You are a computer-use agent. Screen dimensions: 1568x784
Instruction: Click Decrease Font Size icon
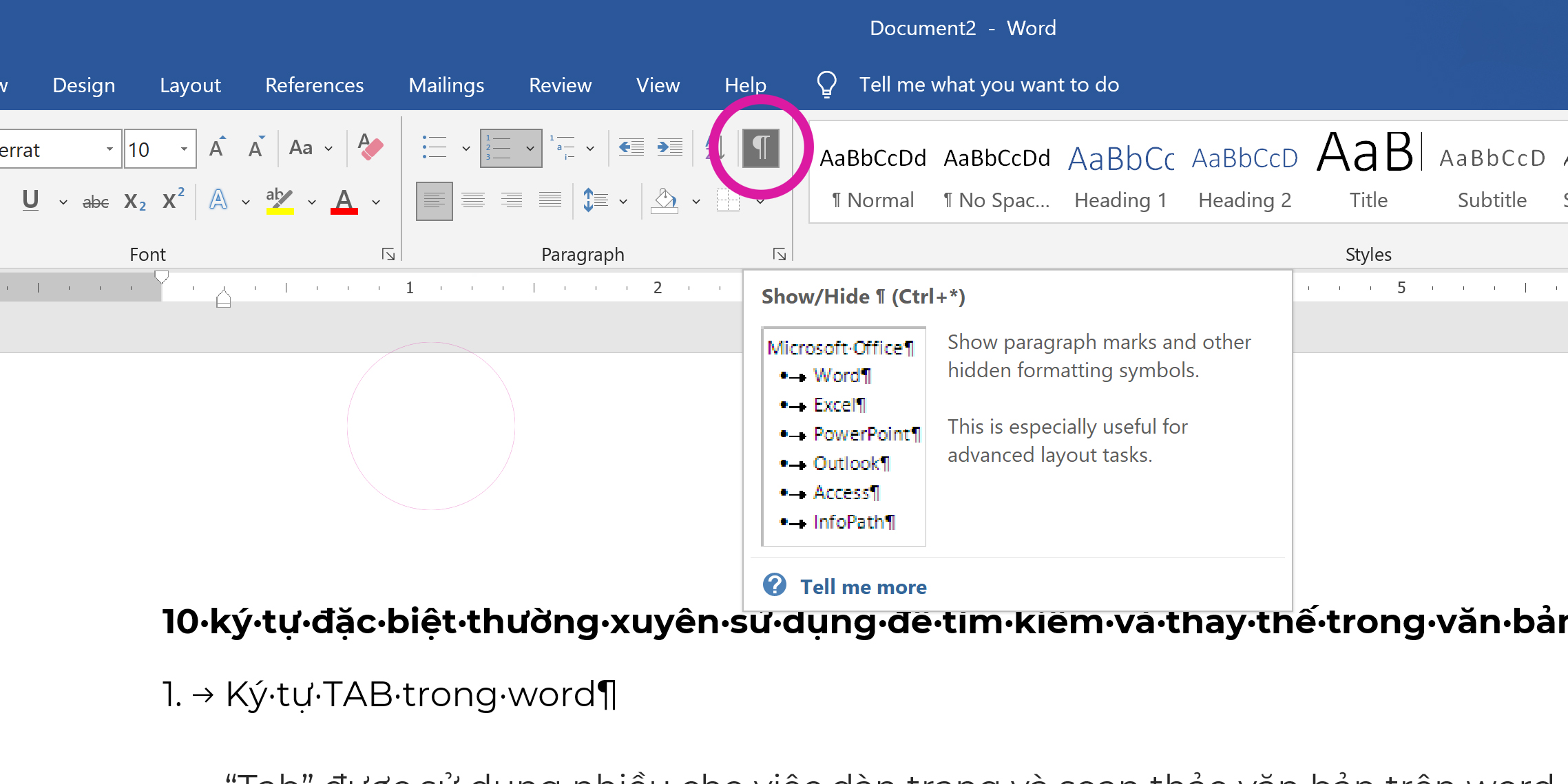(x=256, y=147)
